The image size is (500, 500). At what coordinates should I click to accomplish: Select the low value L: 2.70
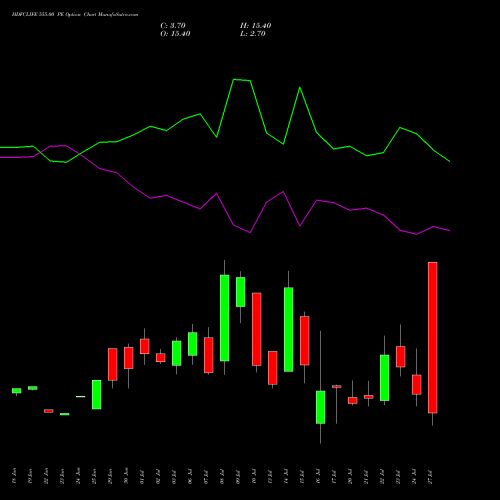[x=253, y=34]
